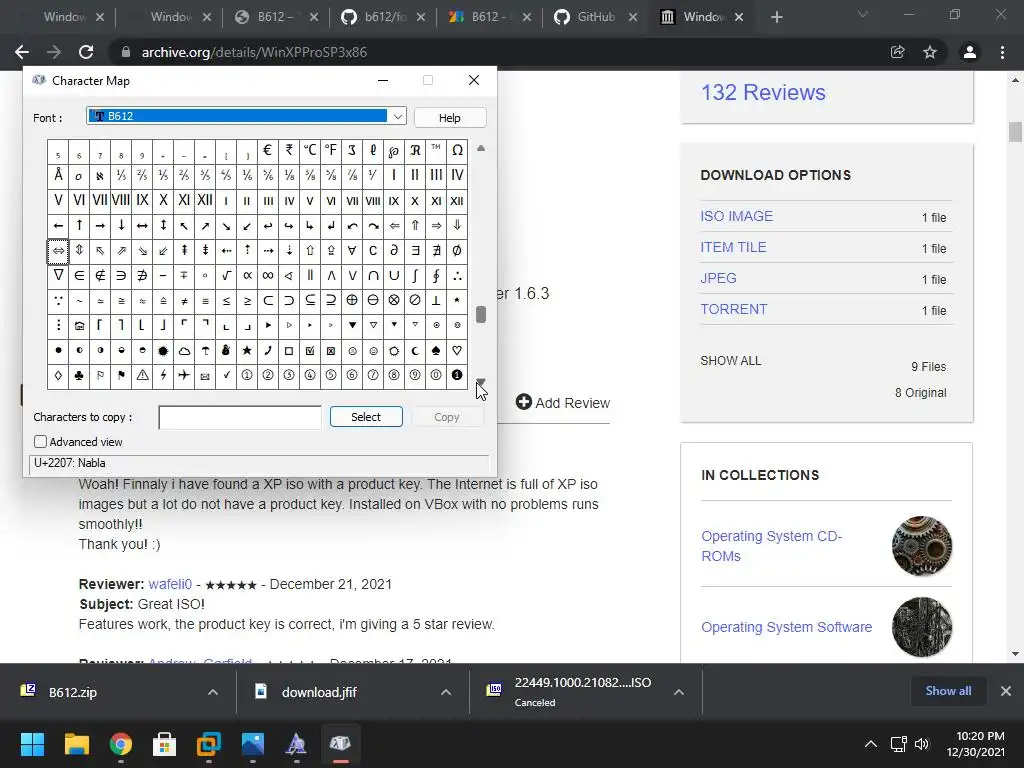Click the Operating System Software thumbnail image
Image resolution: width=1024 pixels, height=768 pixels.
point(921,627)
